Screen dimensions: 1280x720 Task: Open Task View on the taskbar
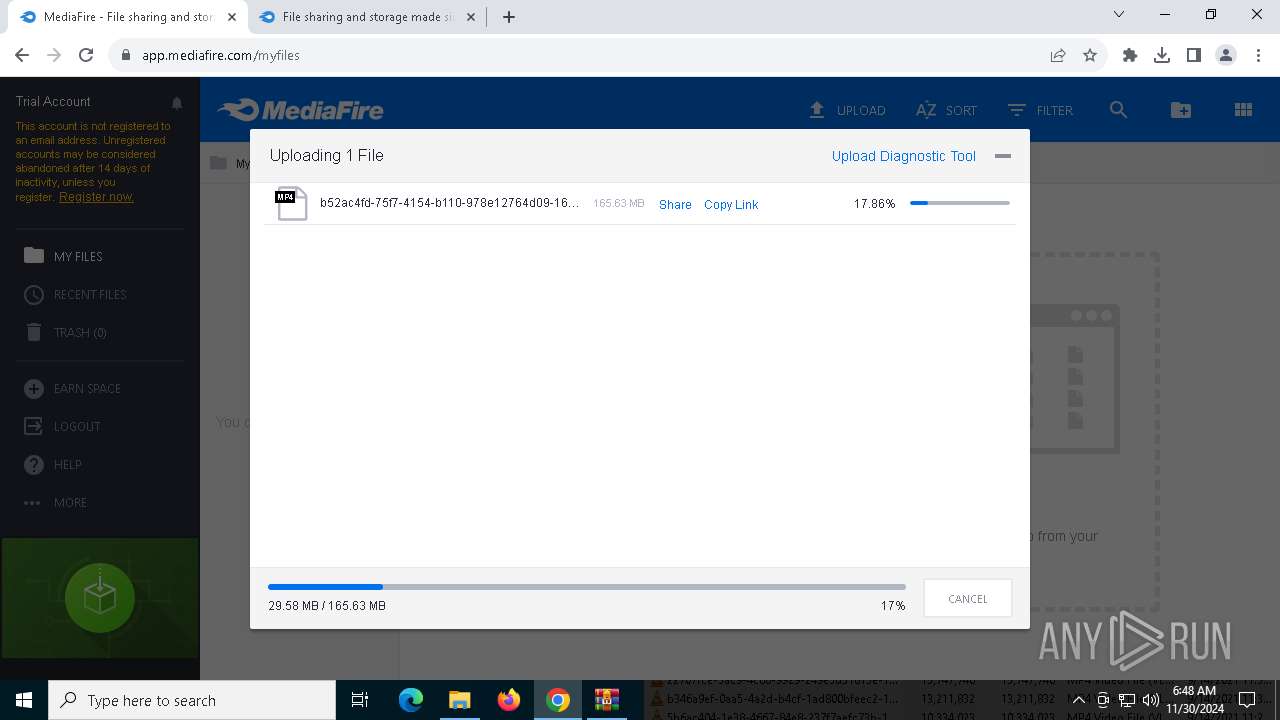coord(360,700)
